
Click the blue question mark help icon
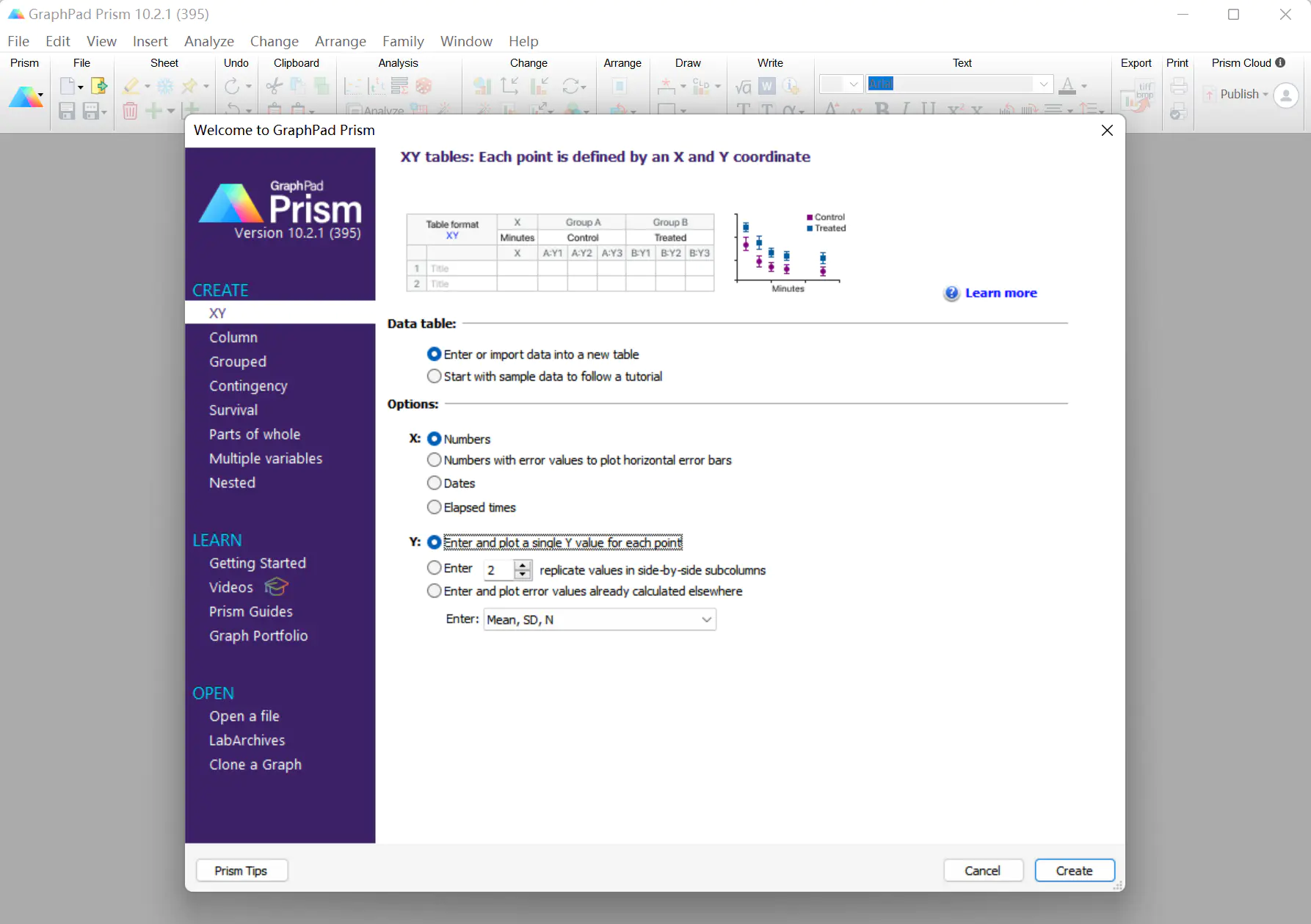pyautogui.click(x=951, y=294)
